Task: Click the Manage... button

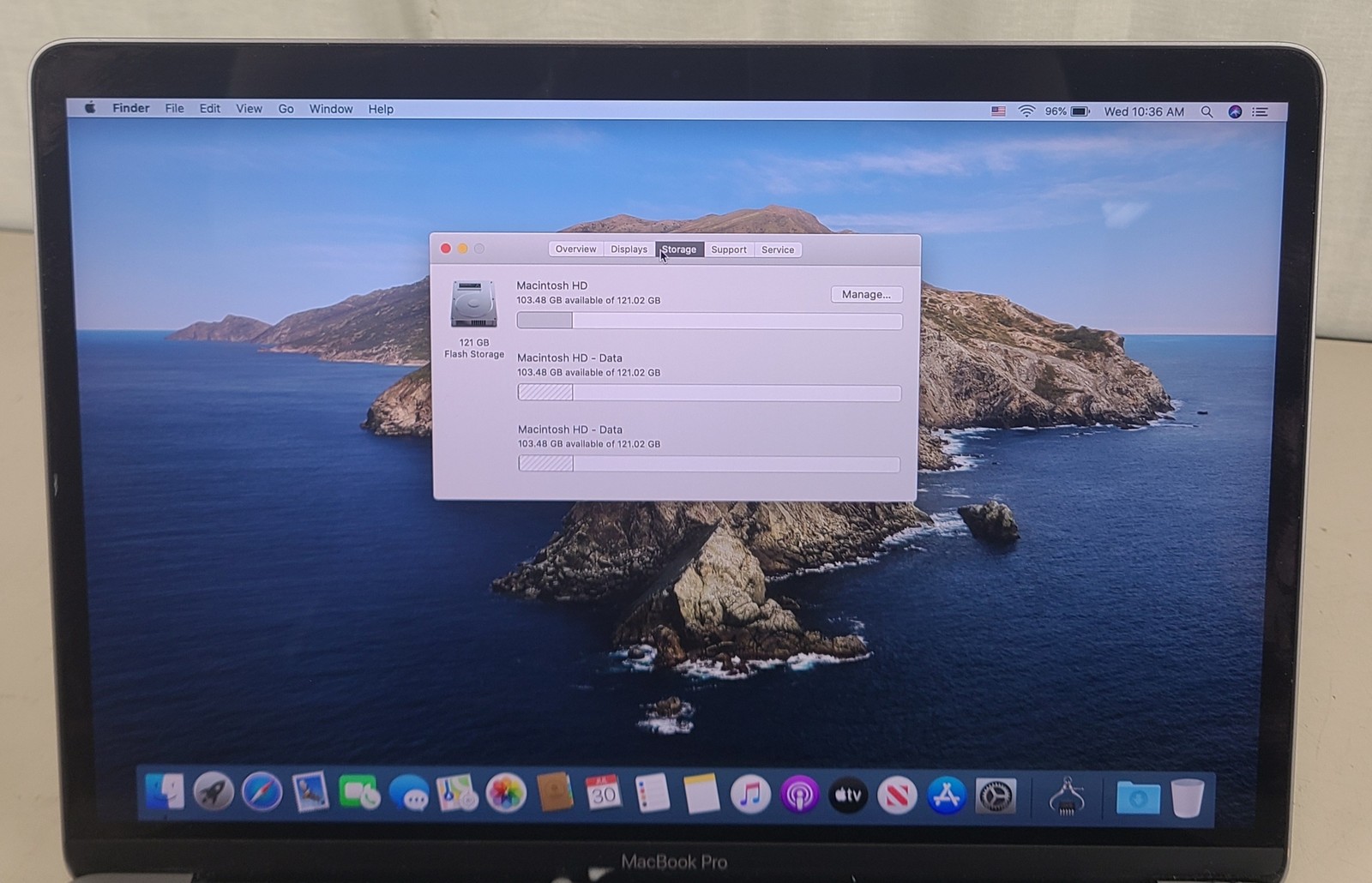Action: coord(866,294)
